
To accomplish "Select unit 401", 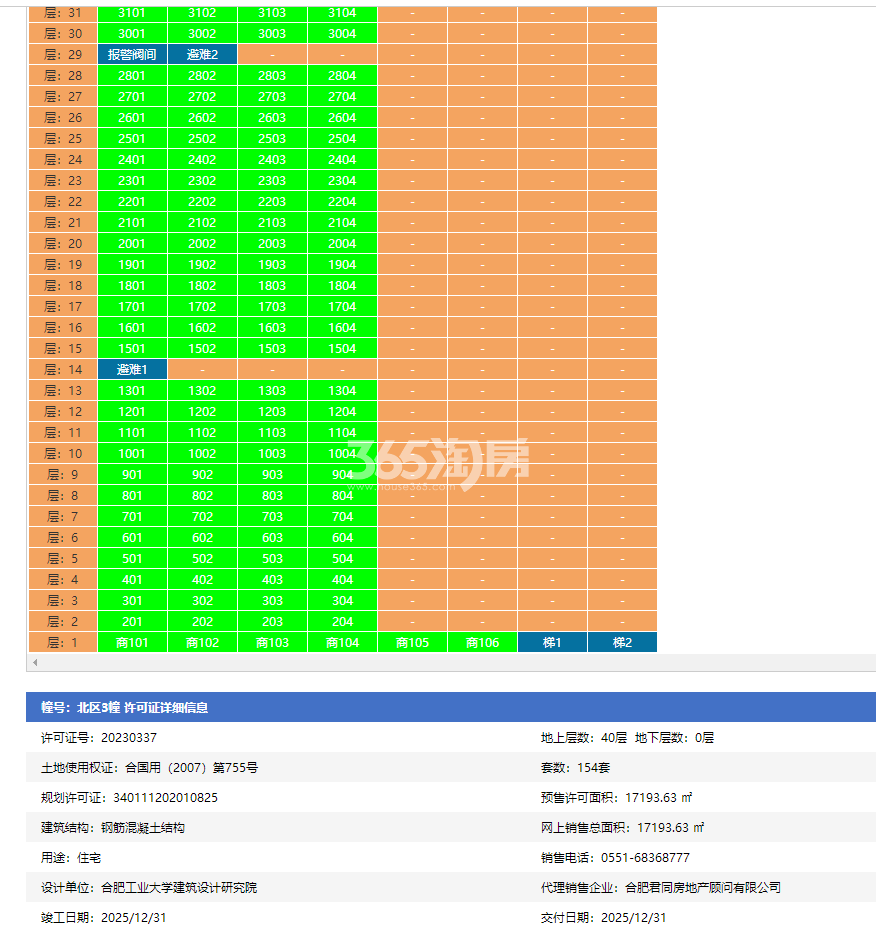I will click(x=132, y=579).
